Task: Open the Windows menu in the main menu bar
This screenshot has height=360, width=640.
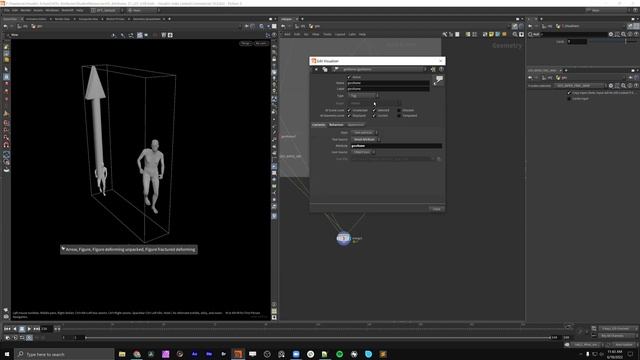Action: point(52,10)
